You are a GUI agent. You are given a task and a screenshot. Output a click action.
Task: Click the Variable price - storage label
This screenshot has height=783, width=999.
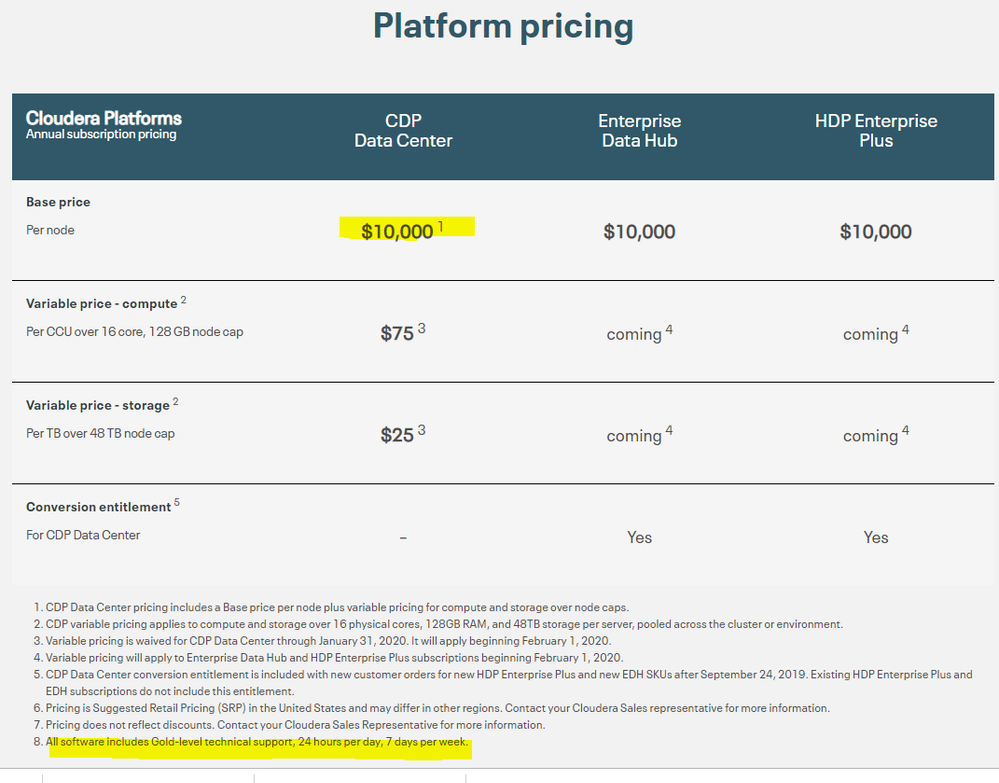click(x=97, y=405)
